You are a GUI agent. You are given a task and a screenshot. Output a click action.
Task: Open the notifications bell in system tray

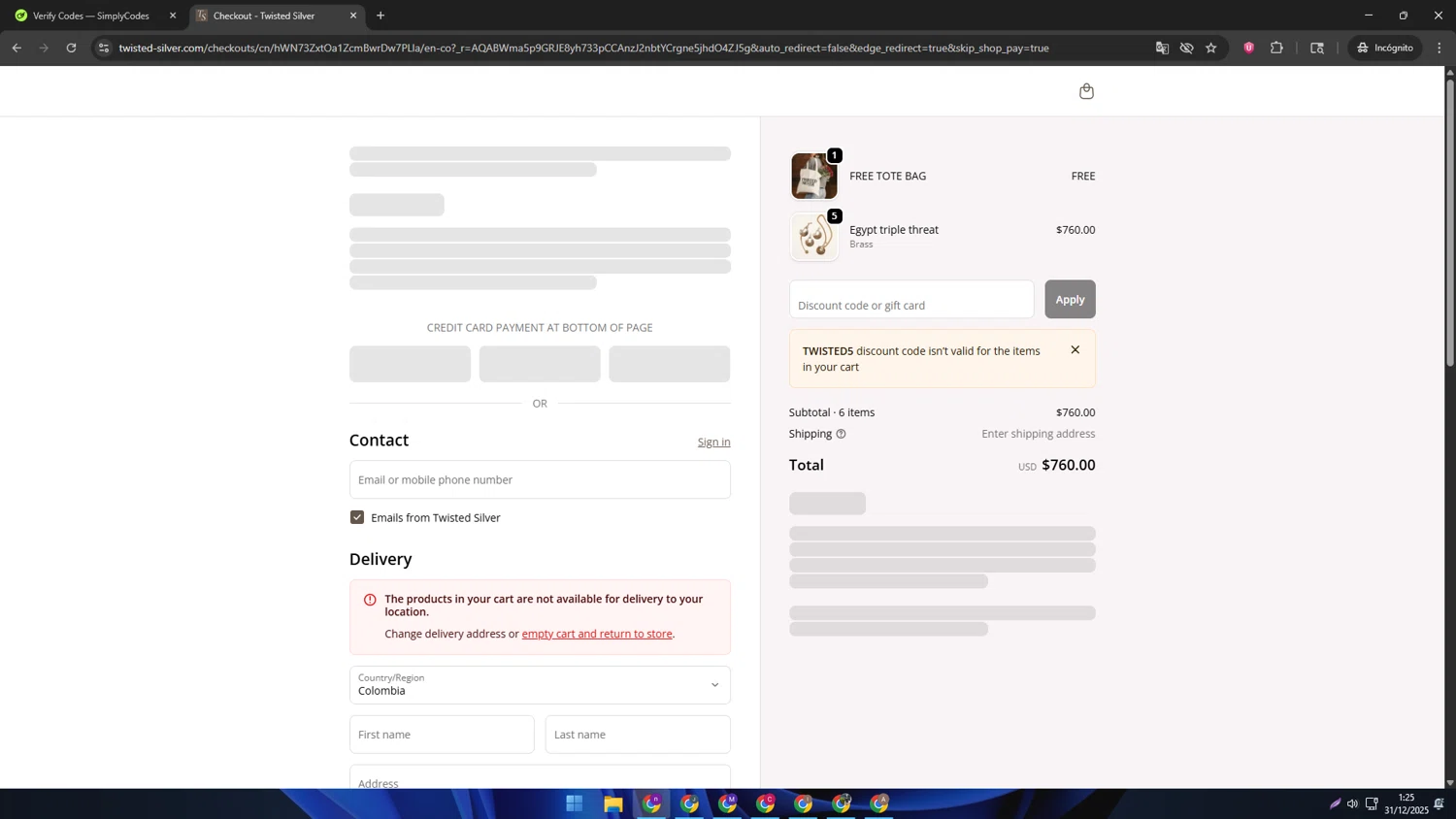[1439, 803]
